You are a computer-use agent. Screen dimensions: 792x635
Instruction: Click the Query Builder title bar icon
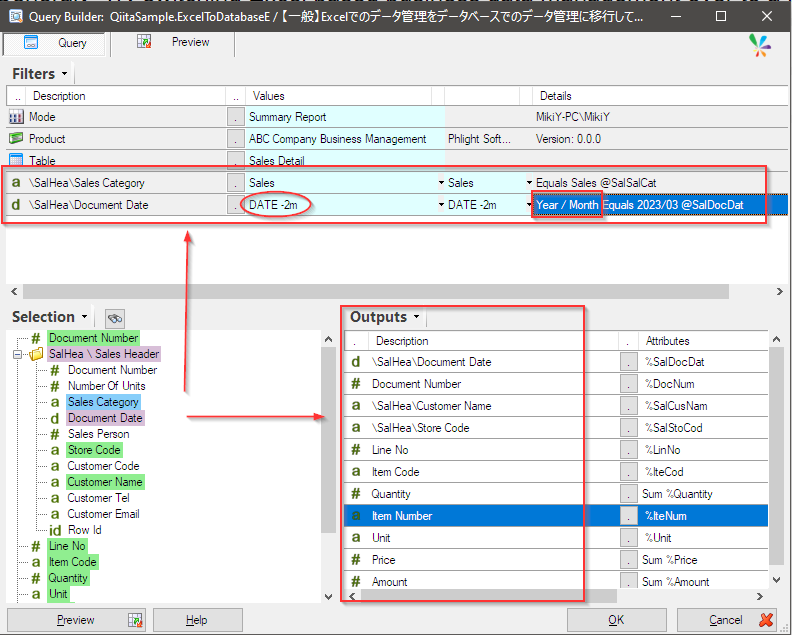[16, 16]
